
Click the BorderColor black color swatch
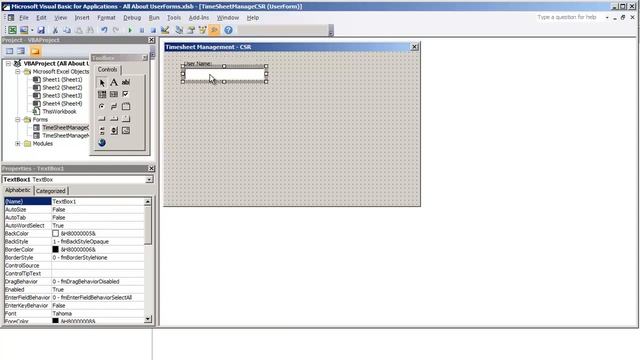point(56,249)
